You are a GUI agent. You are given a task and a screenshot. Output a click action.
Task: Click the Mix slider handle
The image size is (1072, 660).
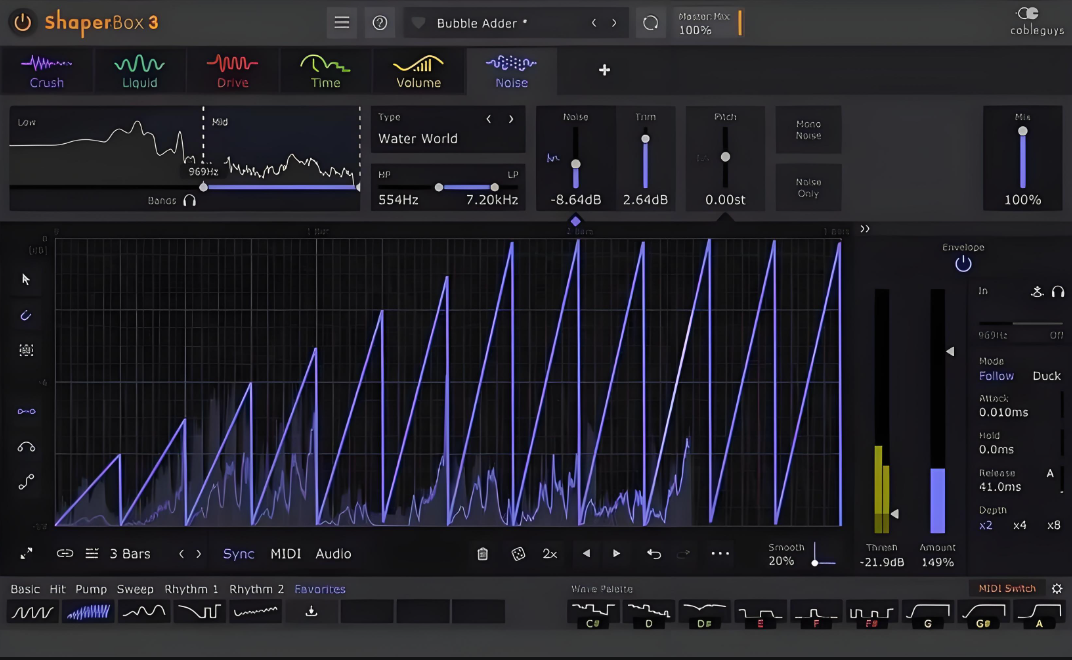pos(1023,131)
